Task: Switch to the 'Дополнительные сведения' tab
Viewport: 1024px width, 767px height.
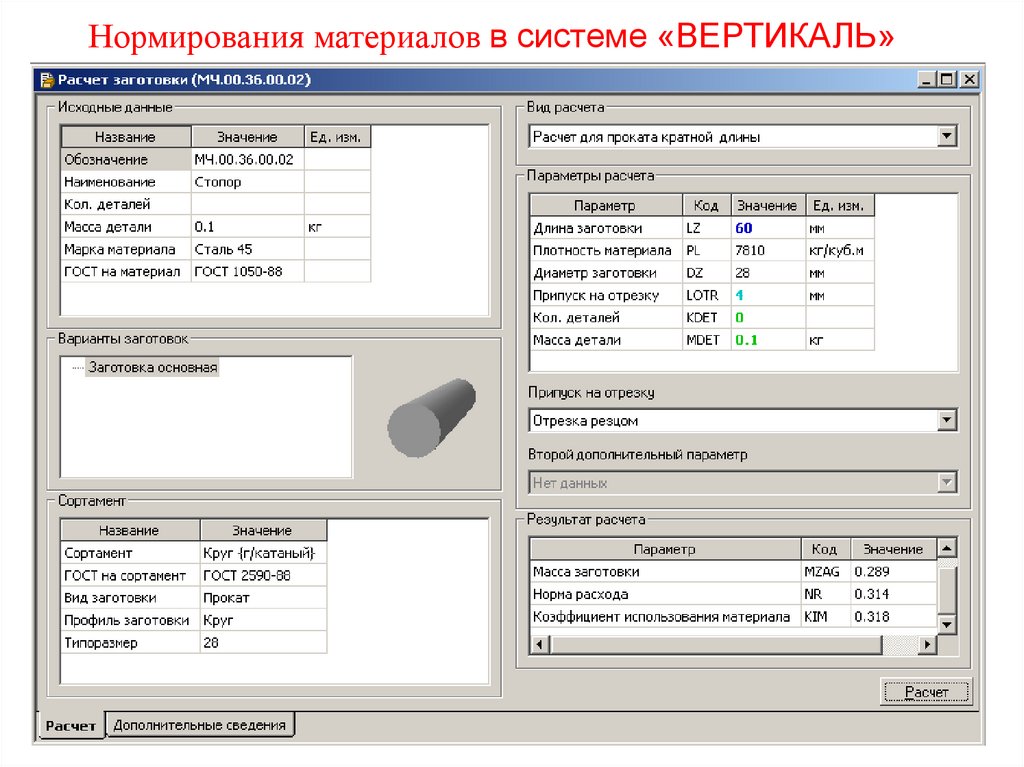Action: click(x=199, y=725)
